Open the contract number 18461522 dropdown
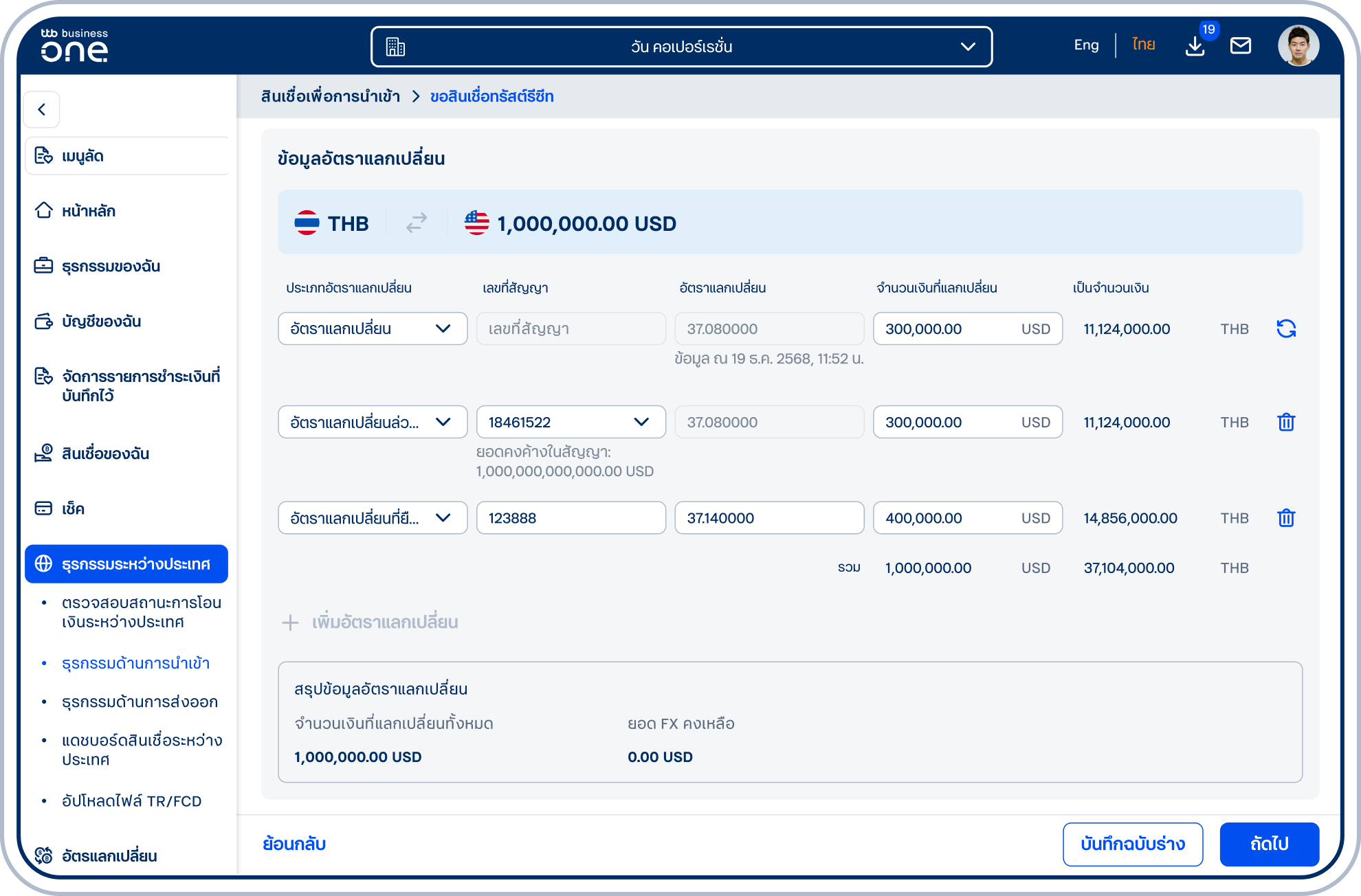 coord(571,422)
